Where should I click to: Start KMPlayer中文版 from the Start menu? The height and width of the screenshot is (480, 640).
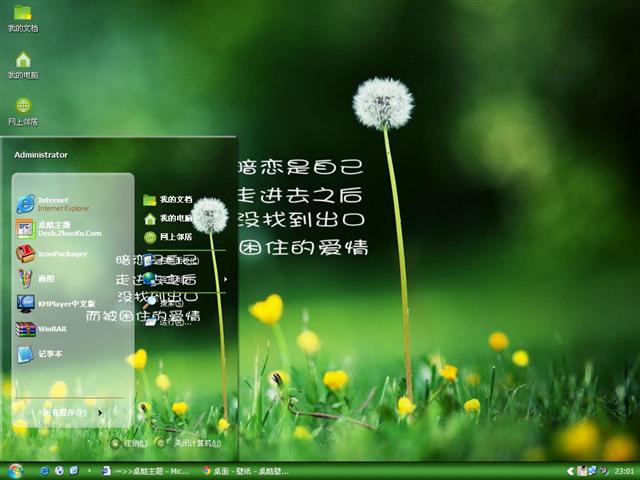coord(56,304)
